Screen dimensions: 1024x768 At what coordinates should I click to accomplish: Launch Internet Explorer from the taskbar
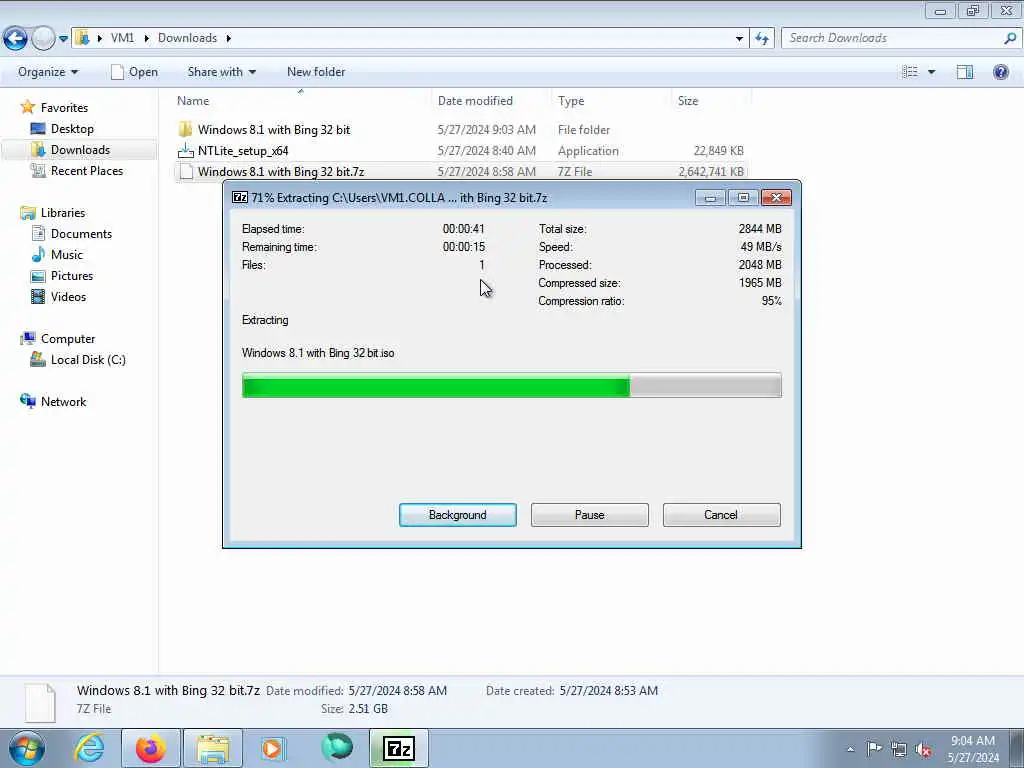click(89, 748)
